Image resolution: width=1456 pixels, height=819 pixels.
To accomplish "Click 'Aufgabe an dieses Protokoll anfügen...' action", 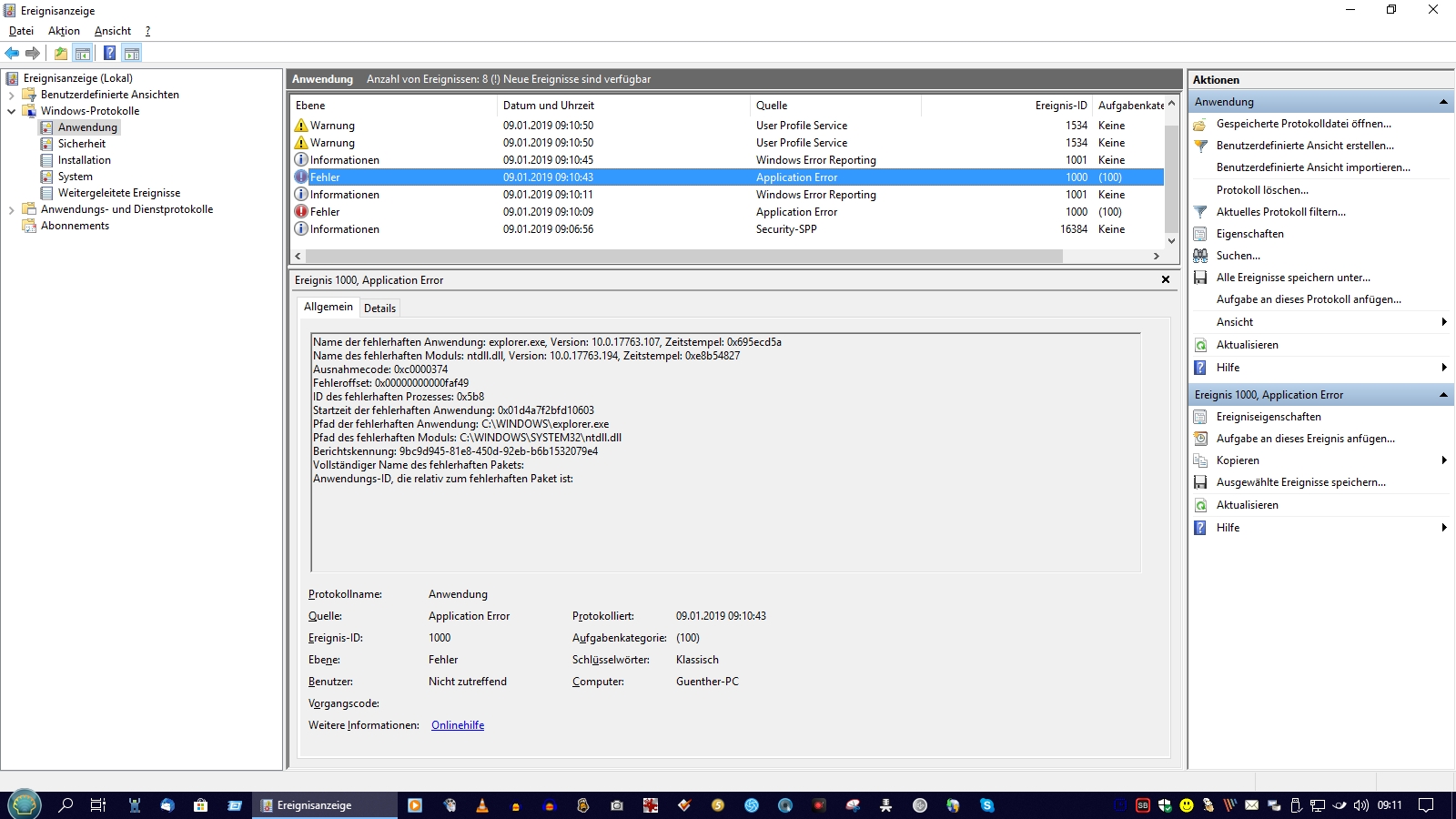I will point(1309,299).
